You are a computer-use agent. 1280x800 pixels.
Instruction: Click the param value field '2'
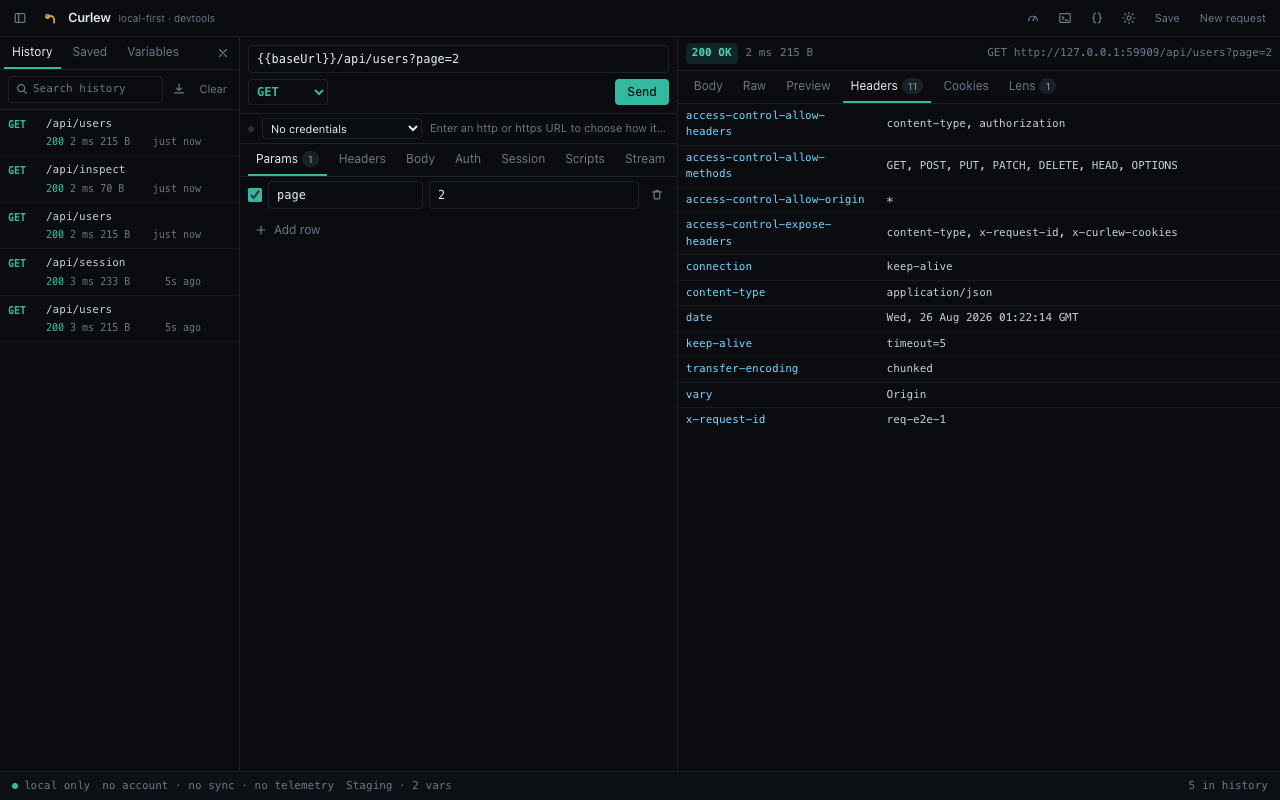pos(534,195)
